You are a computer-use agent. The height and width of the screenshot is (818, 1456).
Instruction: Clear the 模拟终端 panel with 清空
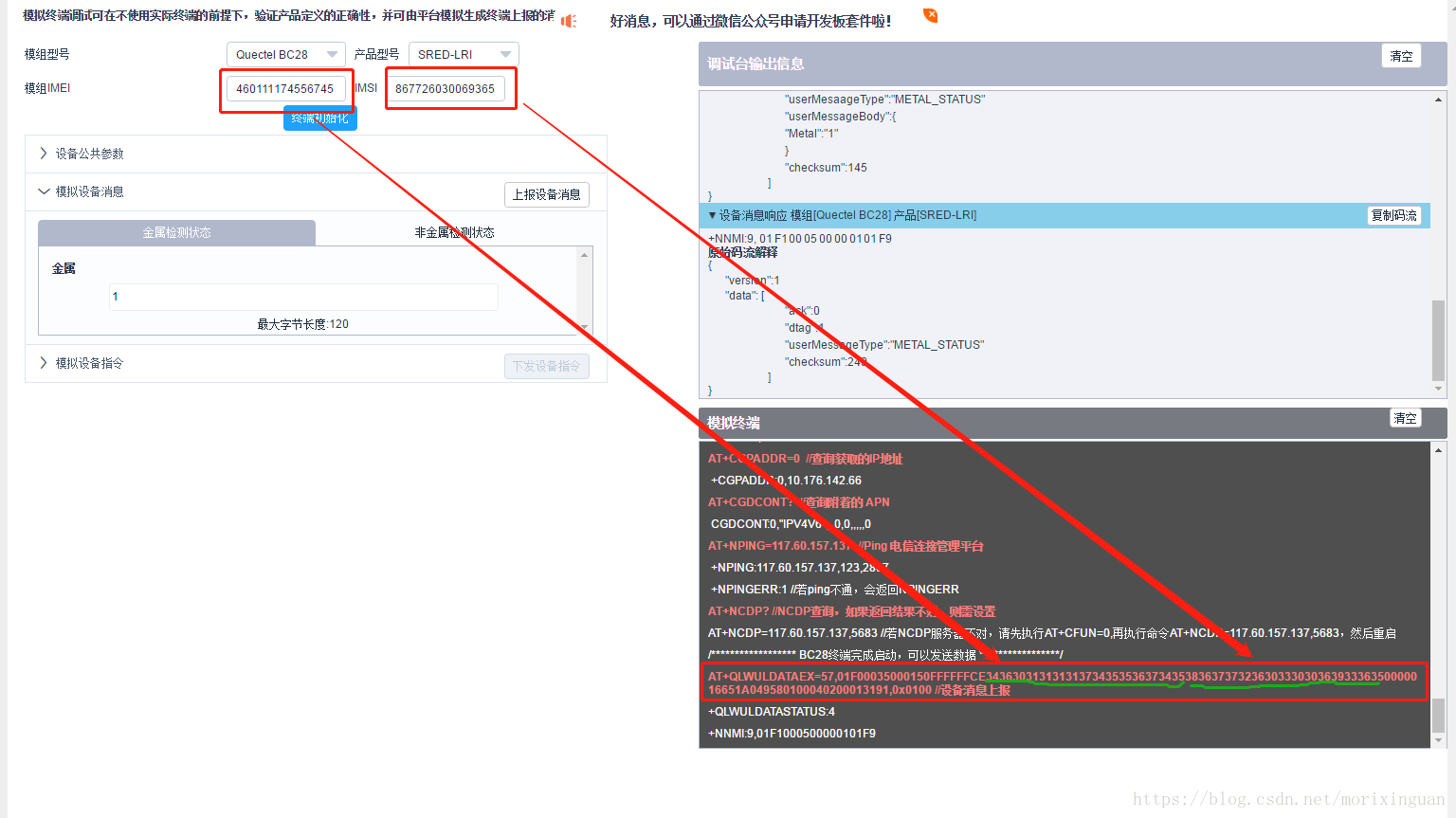click(1405, 418)
